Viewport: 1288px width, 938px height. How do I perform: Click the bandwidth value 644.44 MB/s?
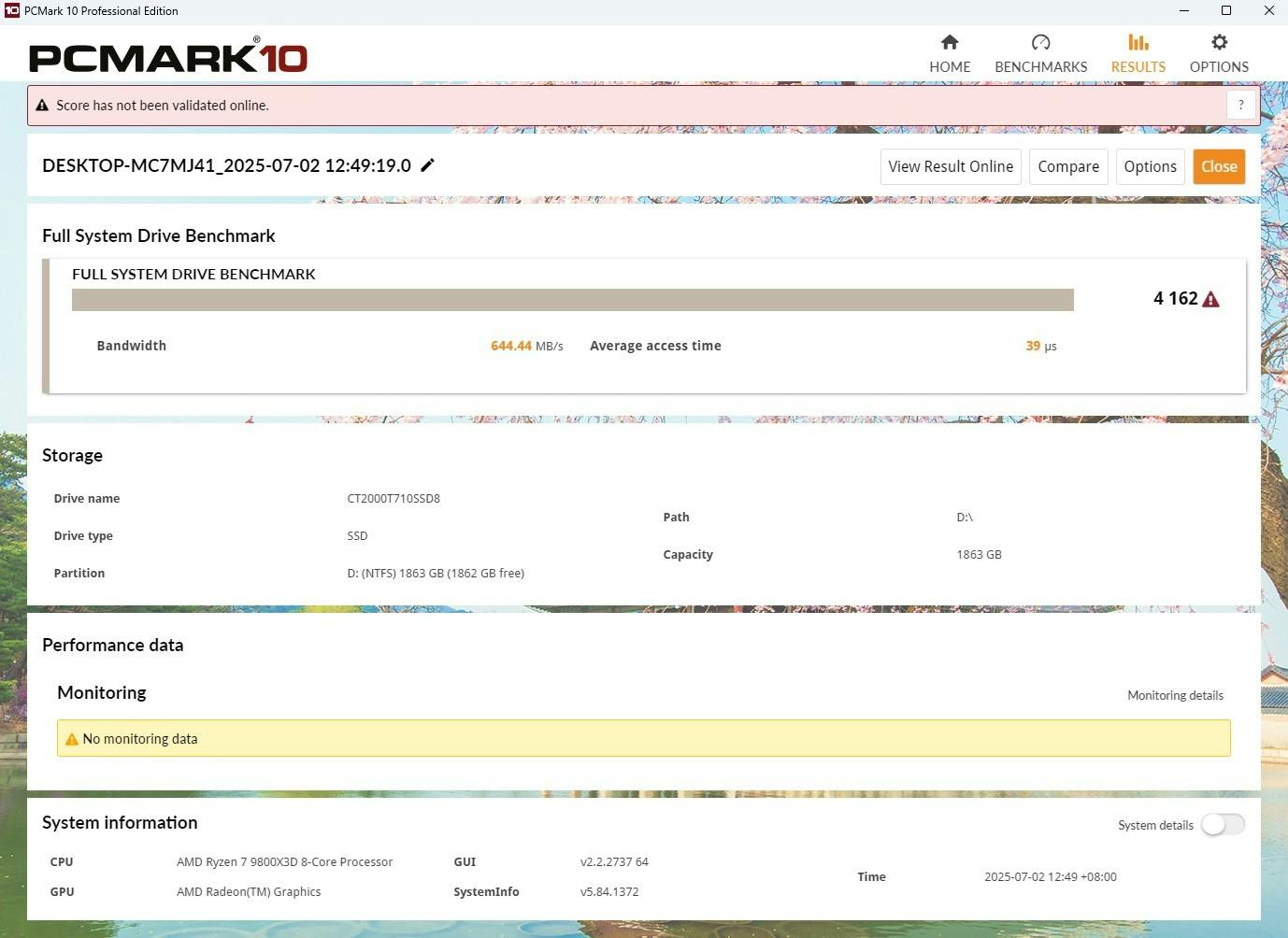(x=527, y=346)
